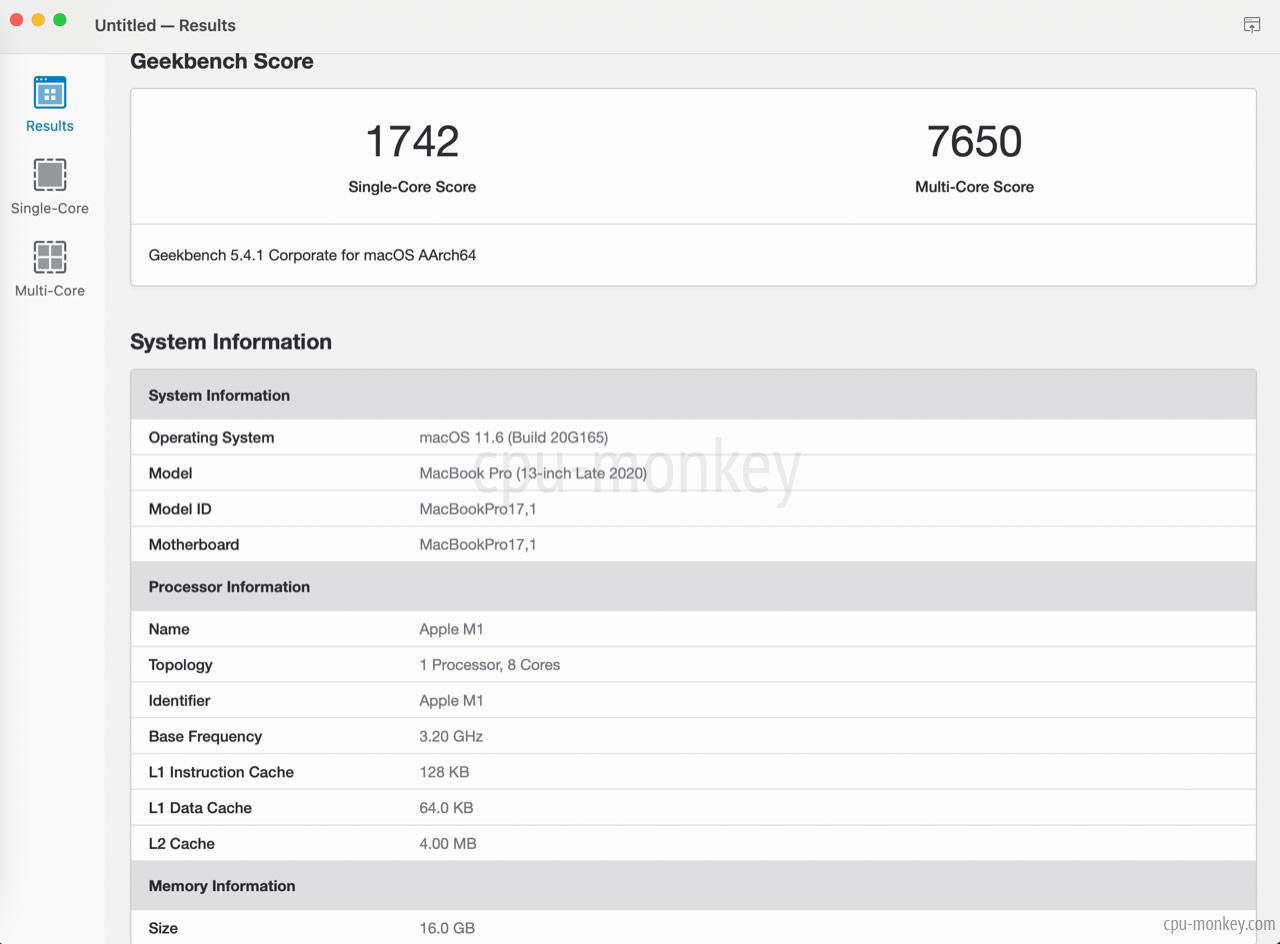Select the Multi-Core Score value 7650
This screenshot has height=944, width=1280.
pos(975,141)
